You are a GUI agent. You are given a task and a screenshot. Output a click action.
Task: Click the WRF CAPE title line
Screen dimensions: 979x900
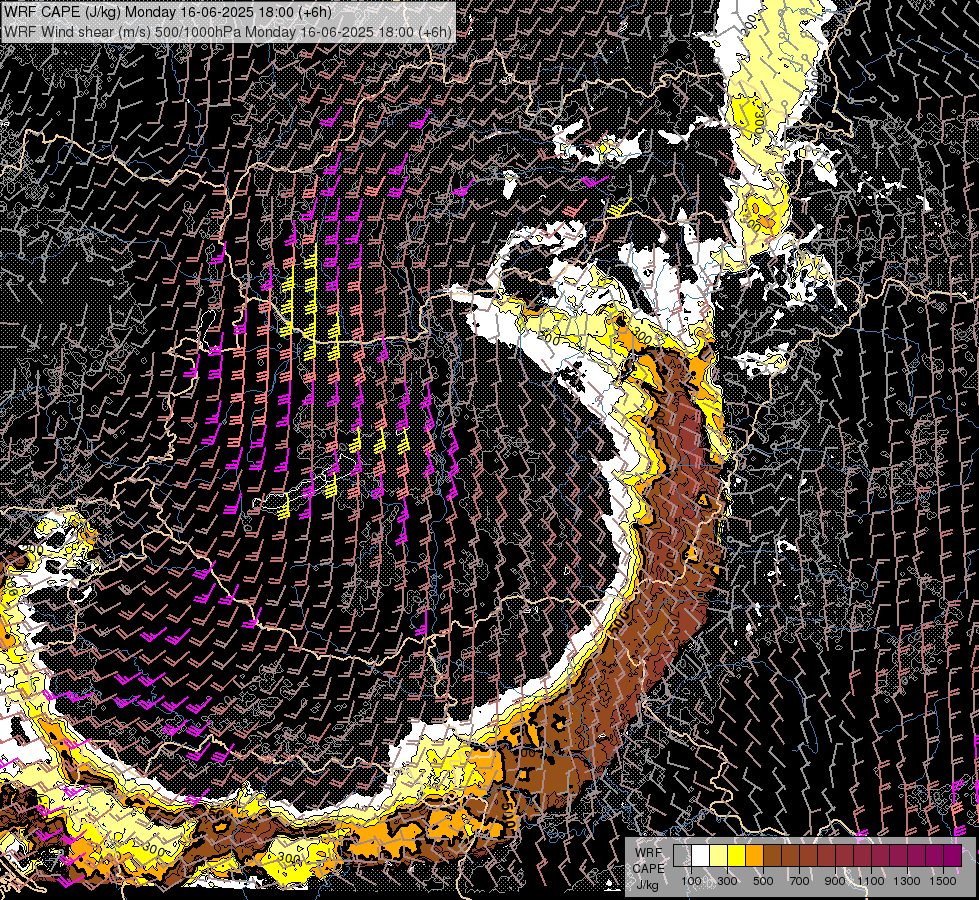click(168, 12)
